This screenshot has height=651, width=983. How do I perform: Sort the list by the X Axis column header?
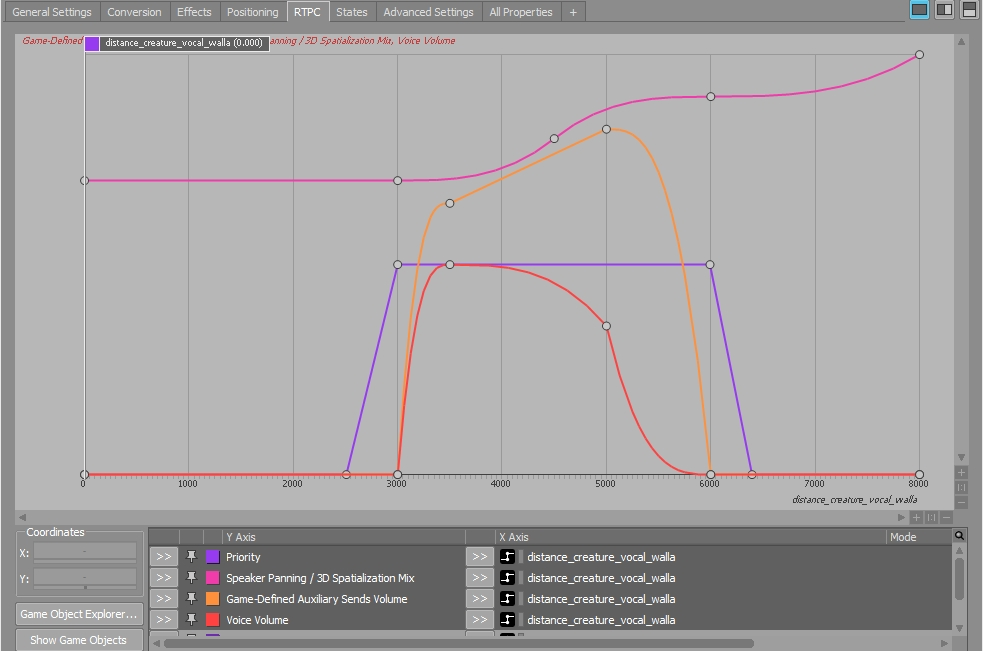(691, 537)
